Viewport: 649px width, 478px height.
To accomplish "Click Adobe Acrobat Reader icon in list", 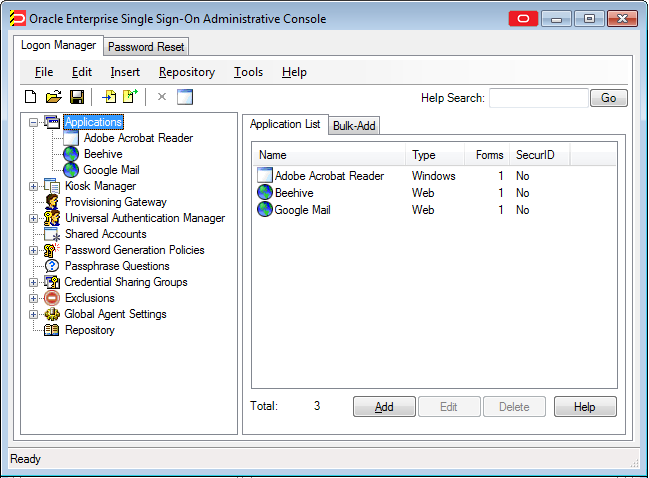I will (264, 175).
